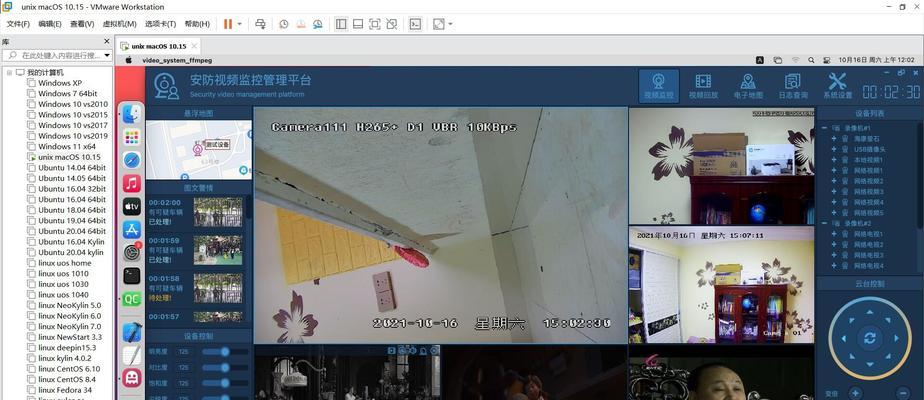Click 测试设备 marker on floating map
This screenshot has width=924, height=400.
(x=217, y=144)
